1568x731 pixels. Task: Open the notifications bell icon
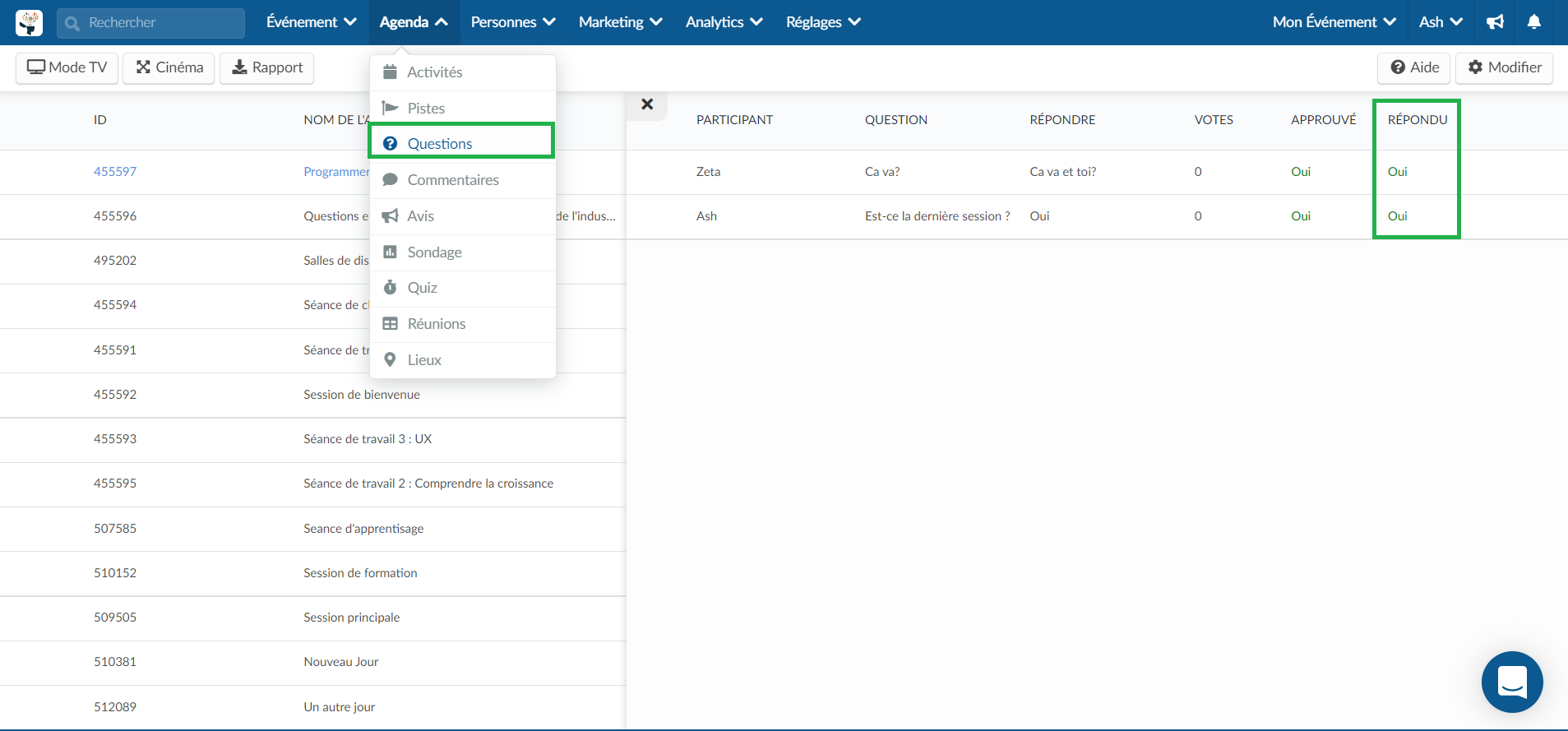[1533, 22]
